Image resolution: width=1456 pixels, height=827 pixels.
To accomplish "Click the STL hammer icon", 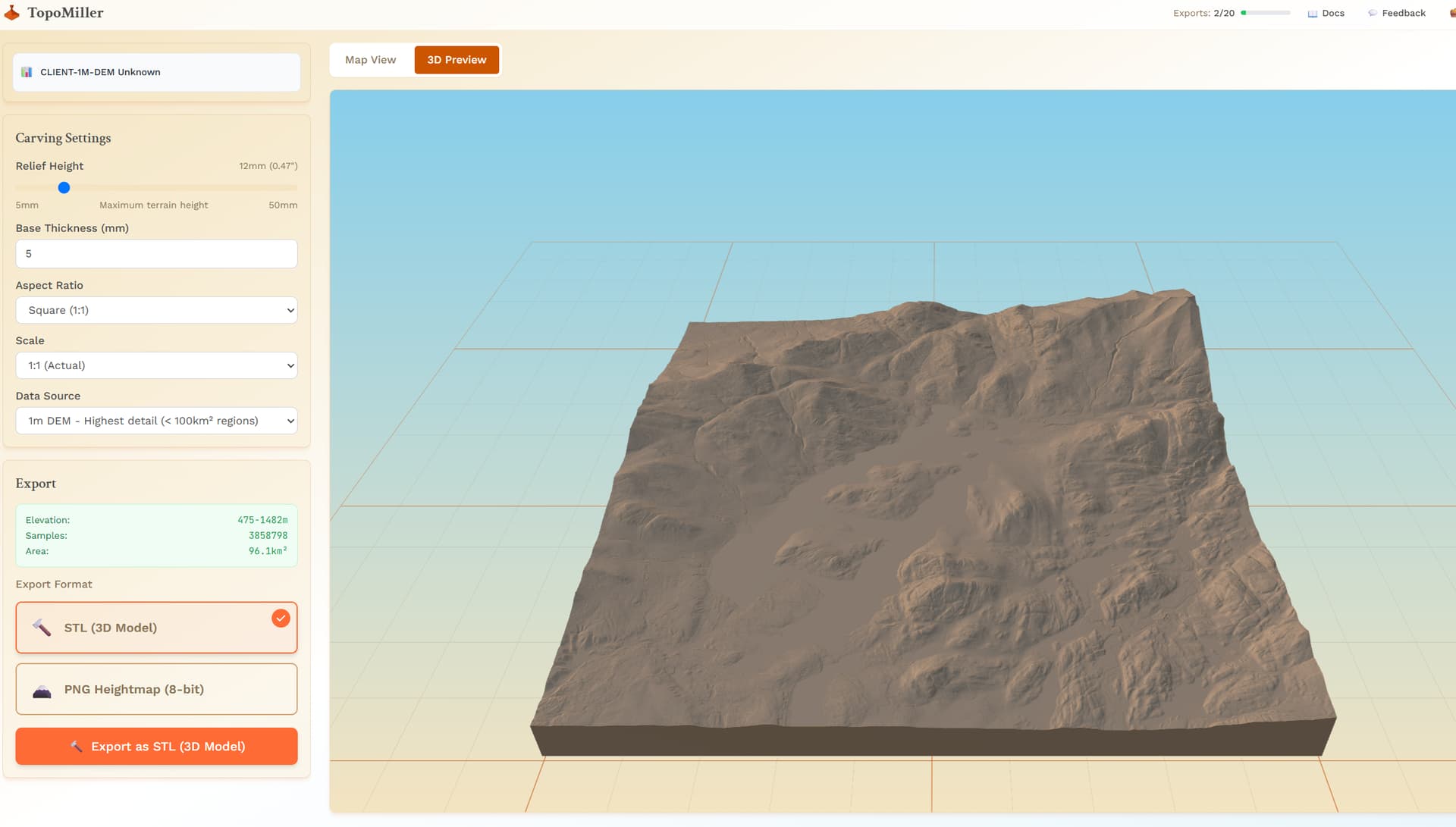I will (x=42, y=628).
